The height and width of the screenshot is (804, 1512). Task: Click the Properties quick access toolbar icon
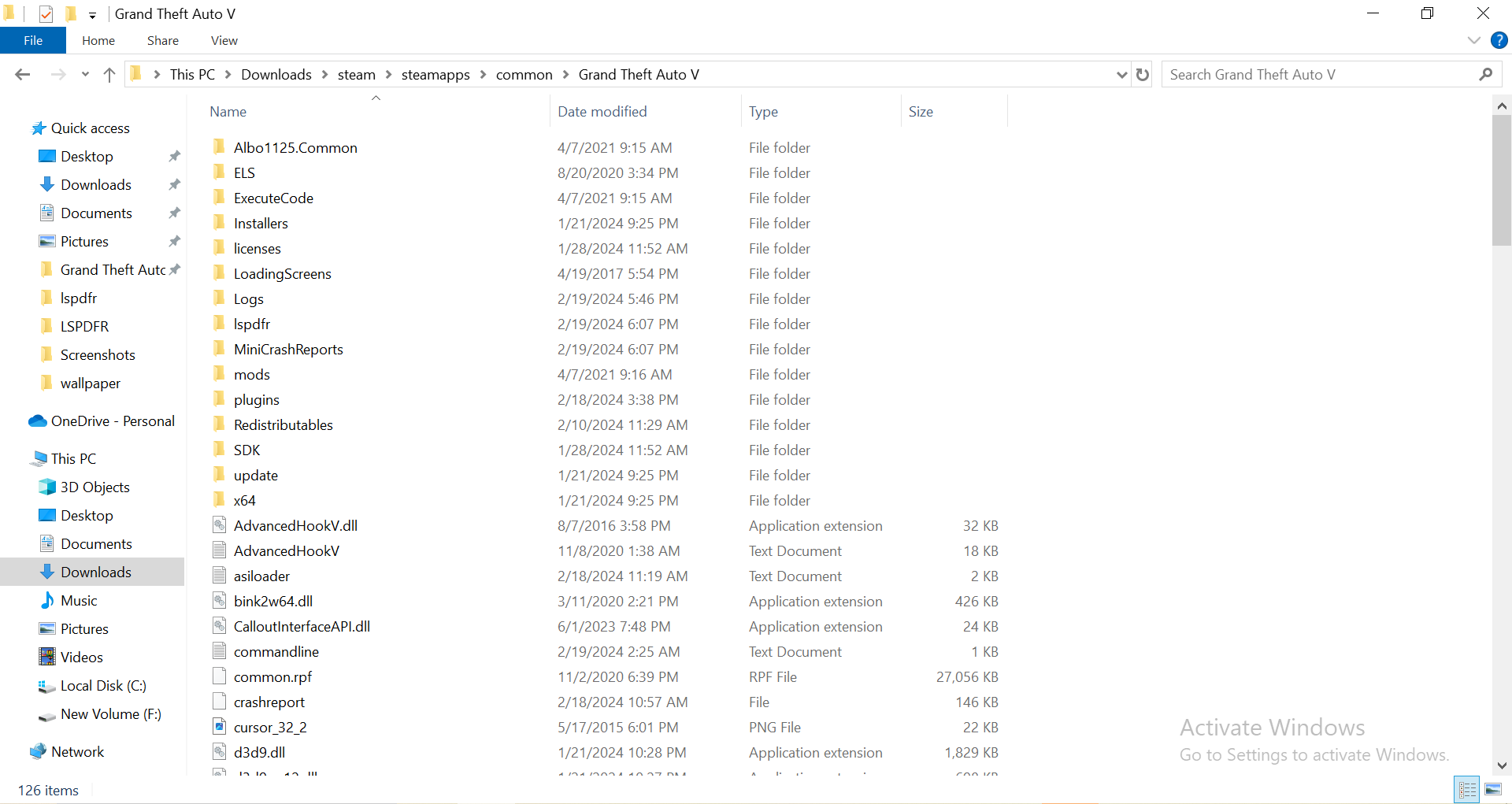(x=46, y=13)
